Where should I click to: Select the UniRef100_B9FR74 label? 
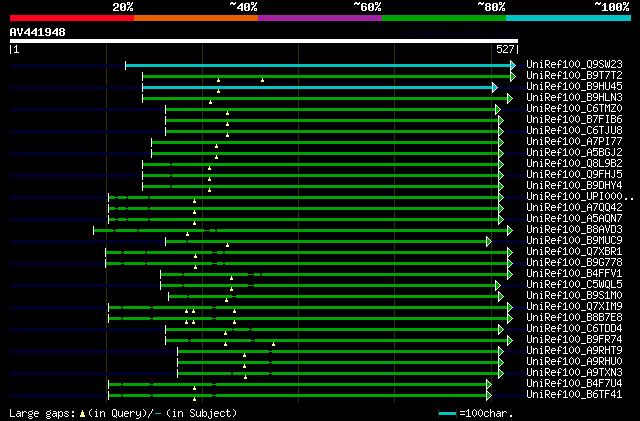pyautogui.click(x=574, y=340)
